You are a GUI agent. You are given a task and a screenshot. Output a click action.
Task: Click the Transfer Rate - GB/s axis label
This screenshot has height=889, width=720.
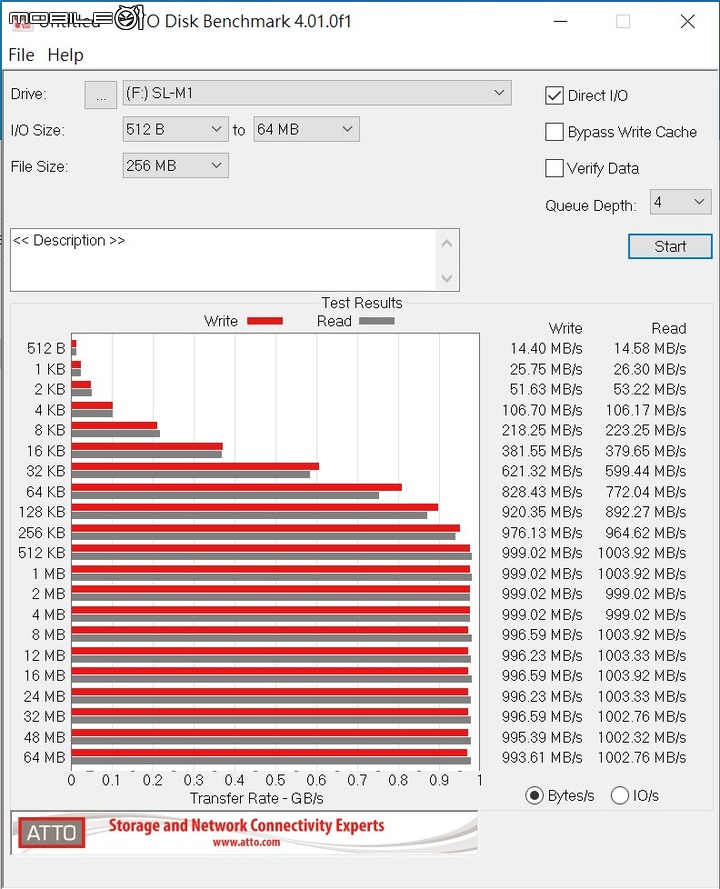256,798
